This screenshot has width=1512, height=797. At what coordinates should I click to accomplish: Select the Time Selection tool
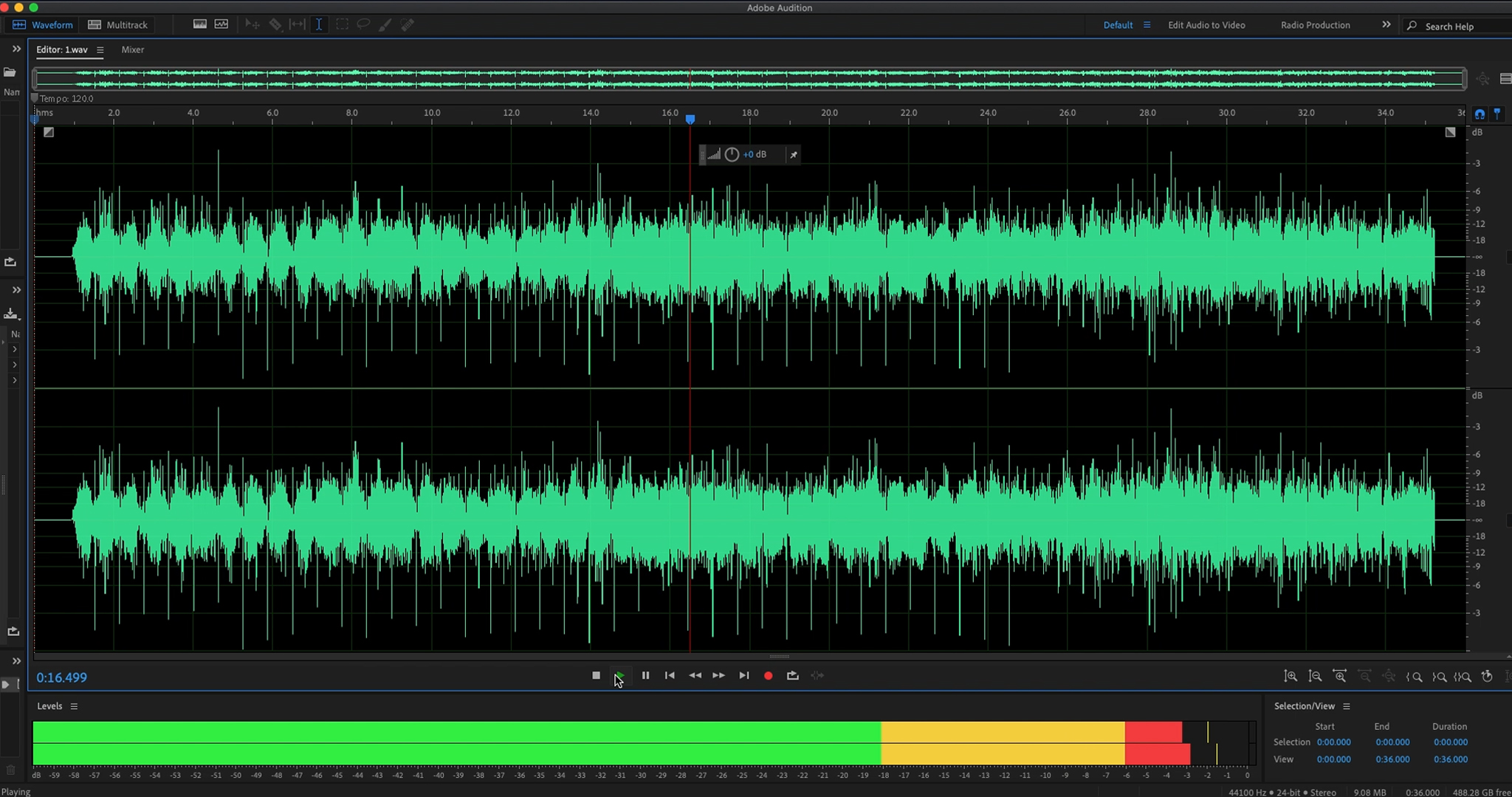pos(319,24)
